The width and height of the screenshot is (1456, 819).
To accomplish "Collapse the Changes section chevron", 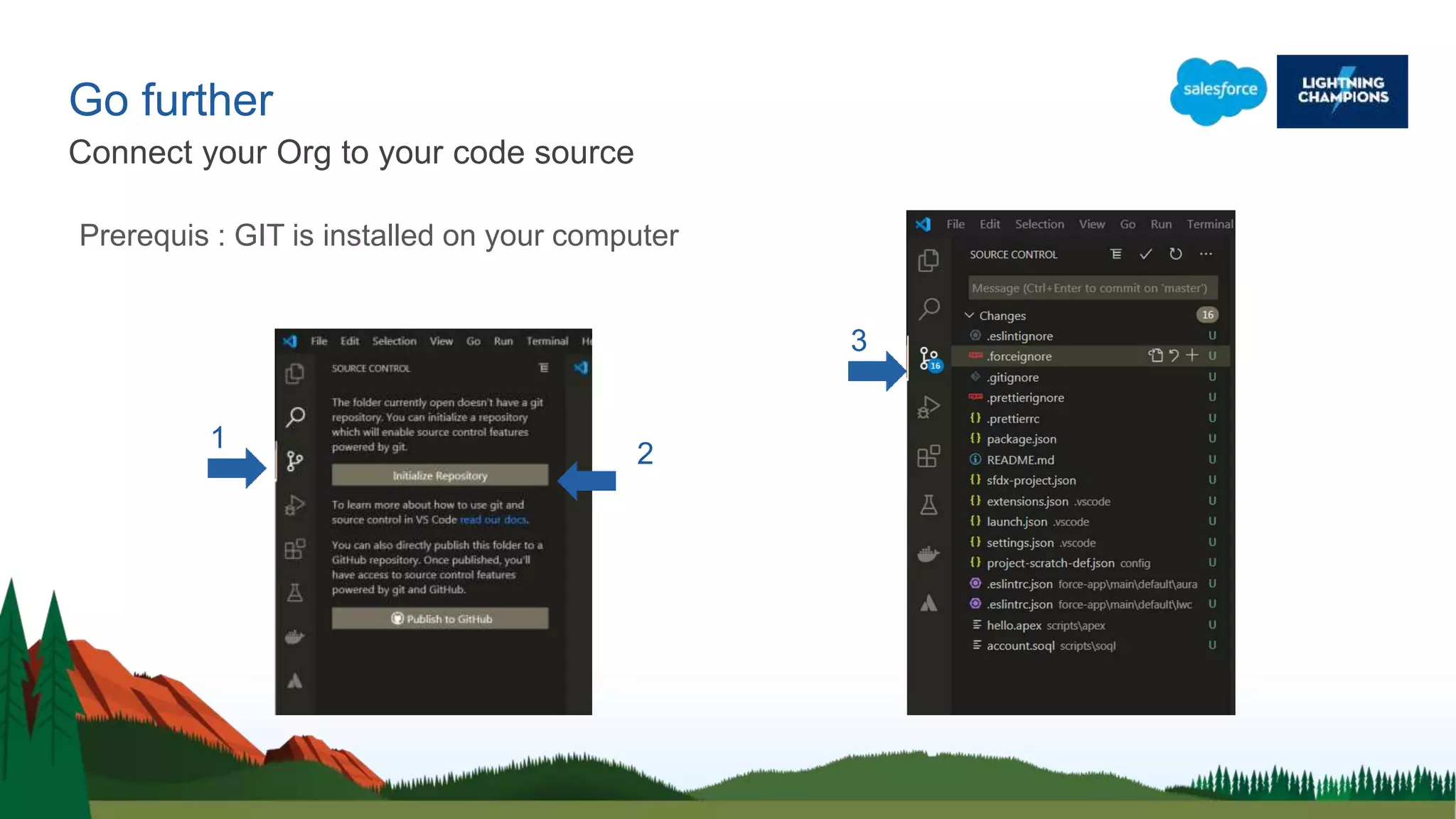I will 969,315.
